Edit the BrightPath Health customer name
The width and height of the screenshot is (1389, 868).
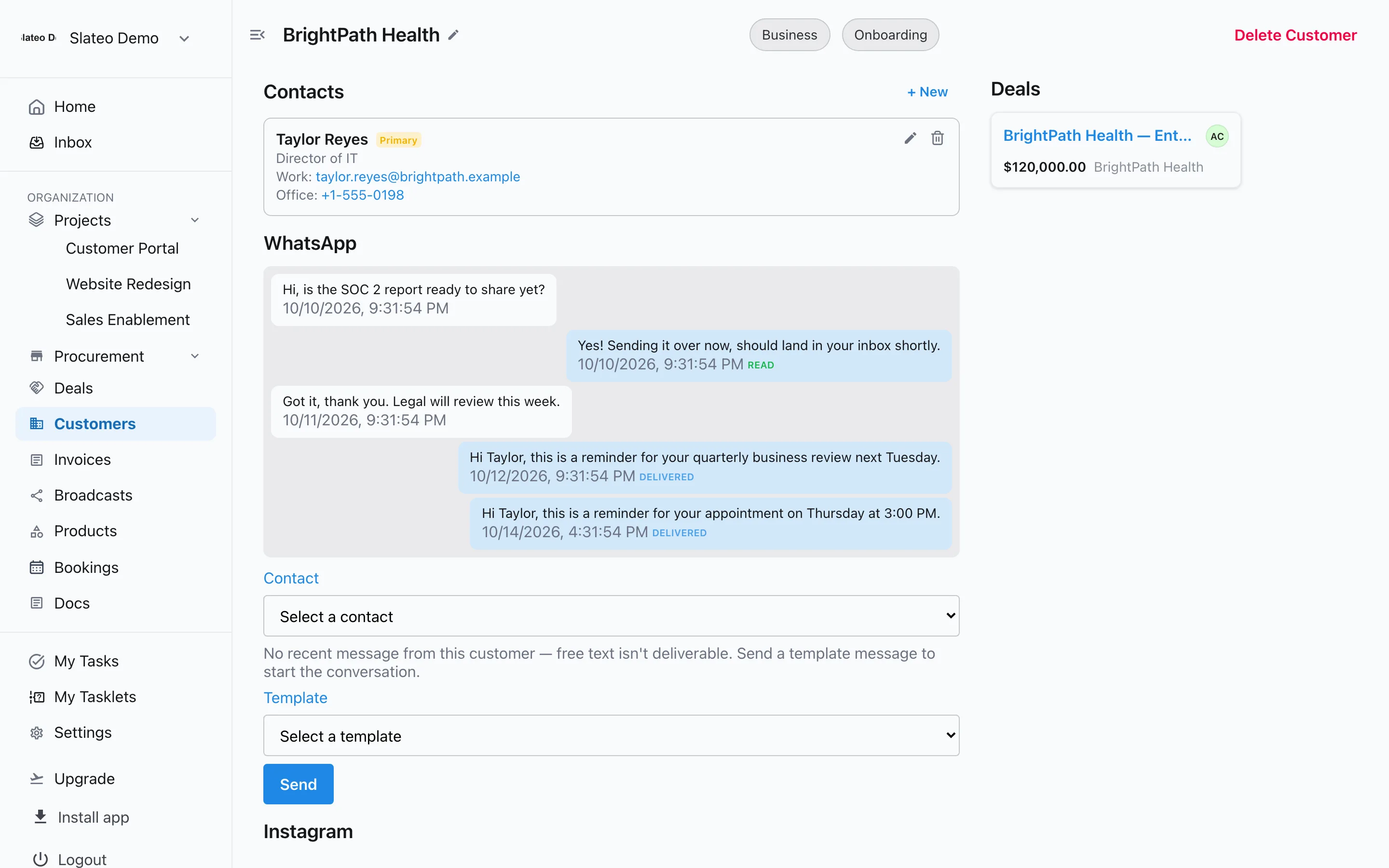coord(453,35)
